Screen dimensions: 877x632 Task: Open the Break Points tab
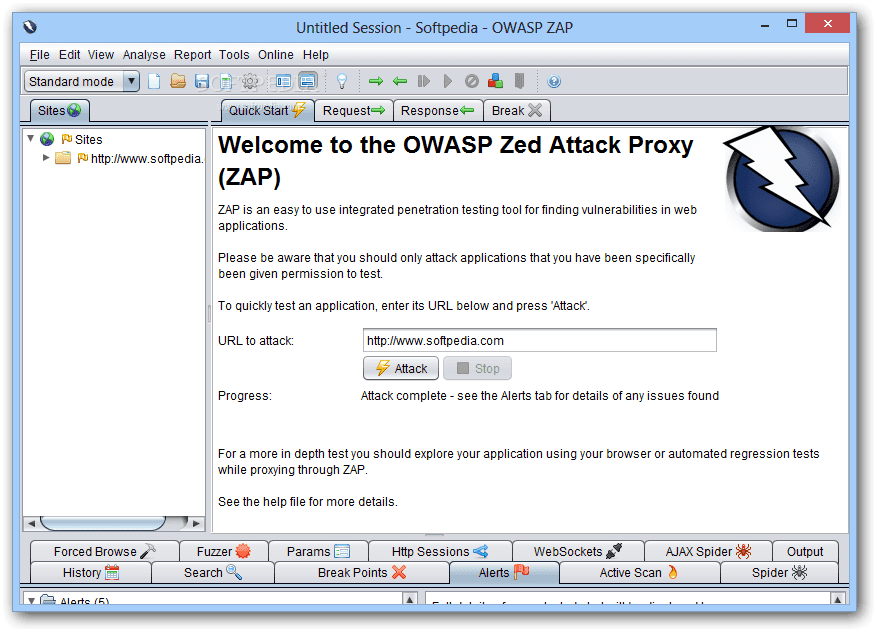[x=362, y=573]
